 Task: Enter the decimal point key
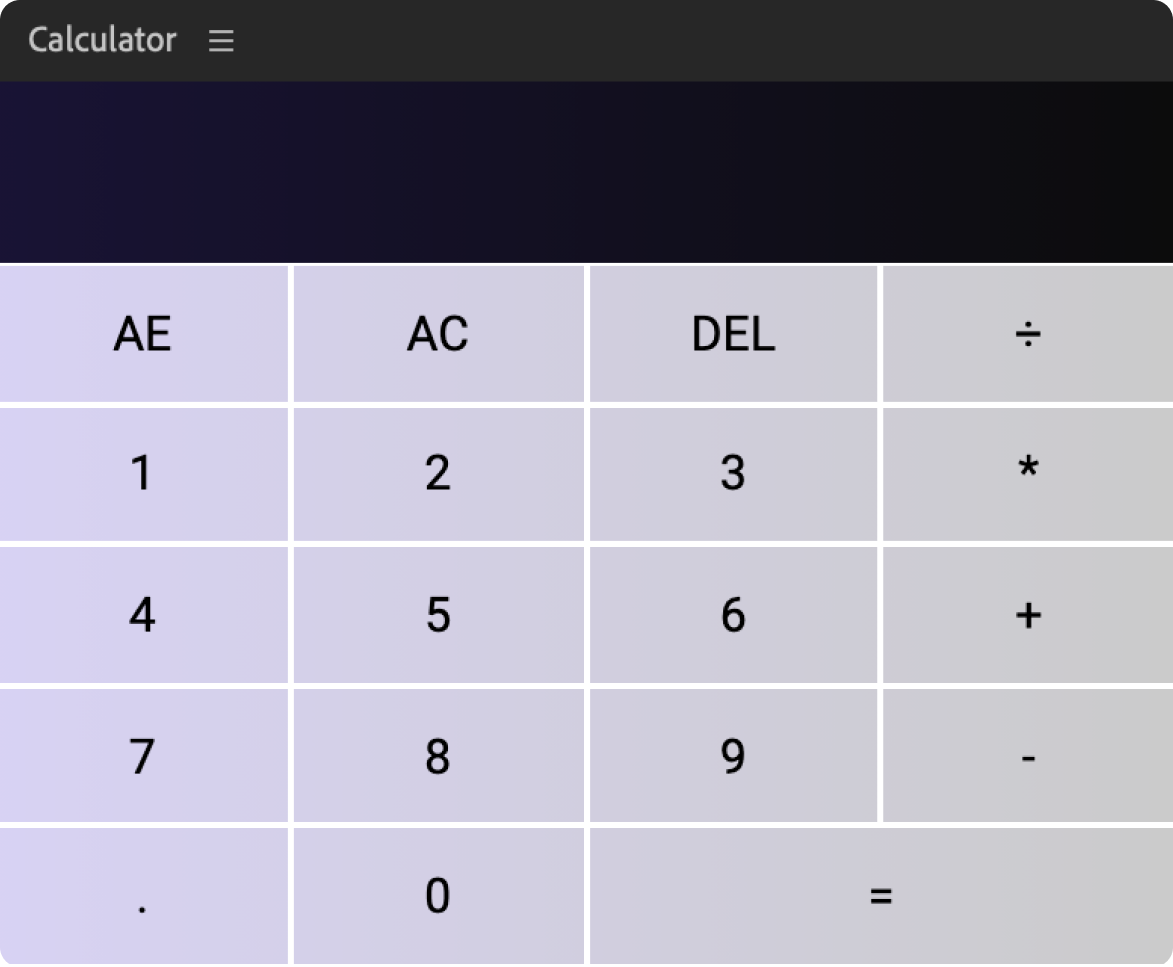[143, 896]
